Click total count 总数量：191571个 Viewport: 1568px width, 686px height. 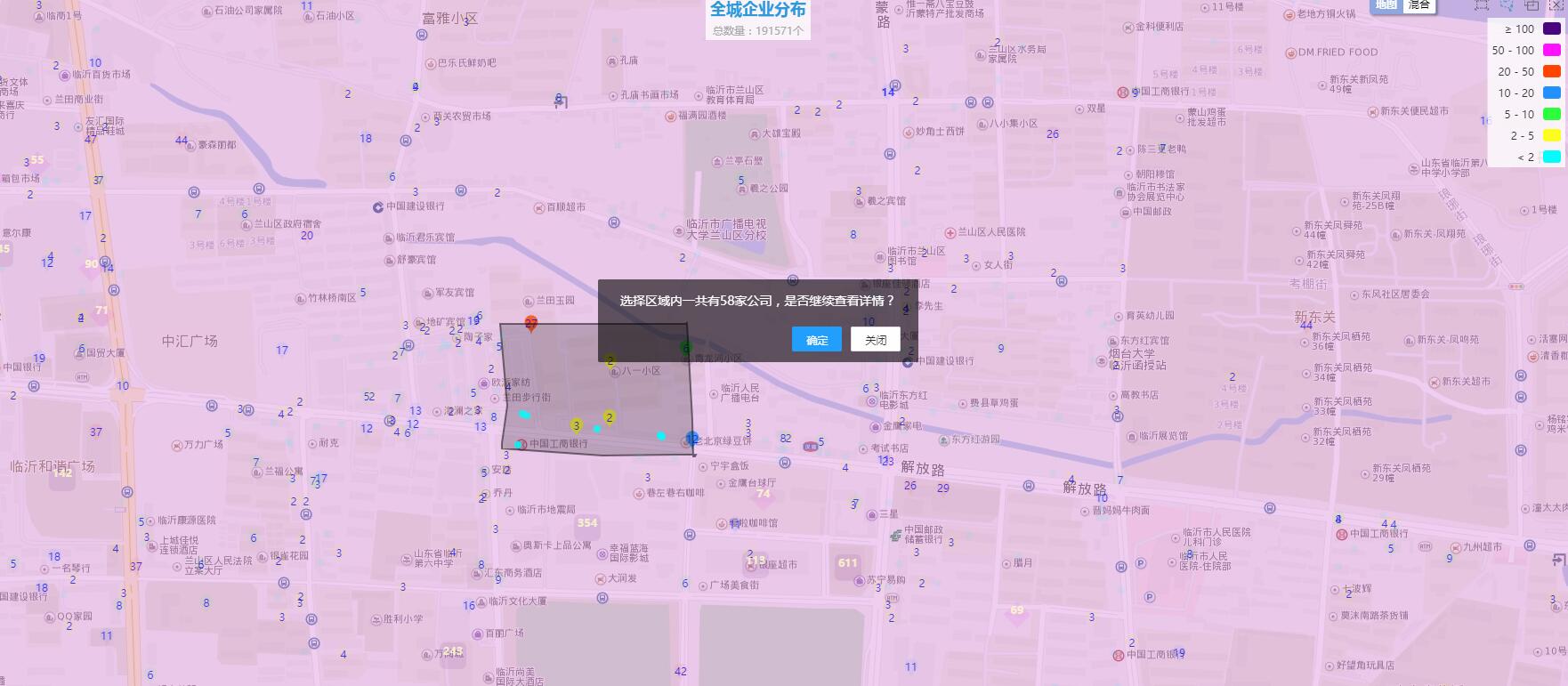point(758,30)
